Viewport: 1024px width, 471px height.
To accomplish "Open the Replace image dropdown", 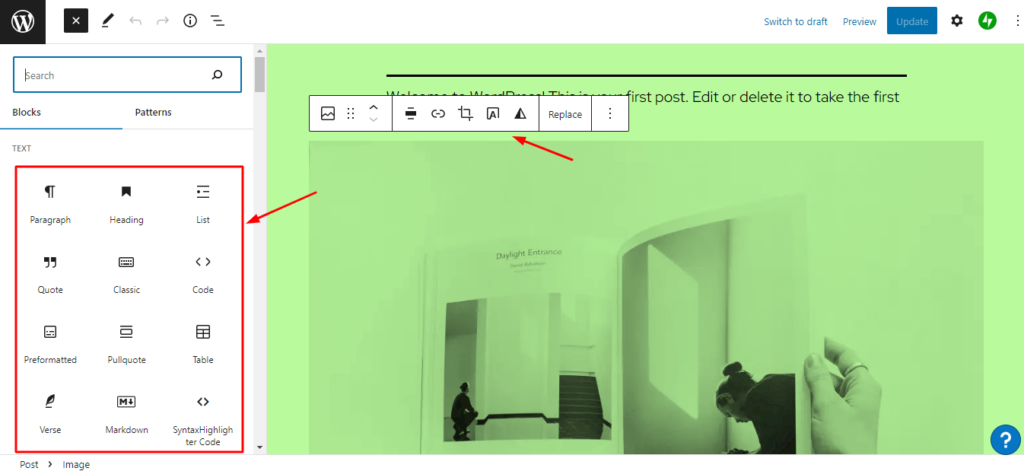I will (565, 114).
